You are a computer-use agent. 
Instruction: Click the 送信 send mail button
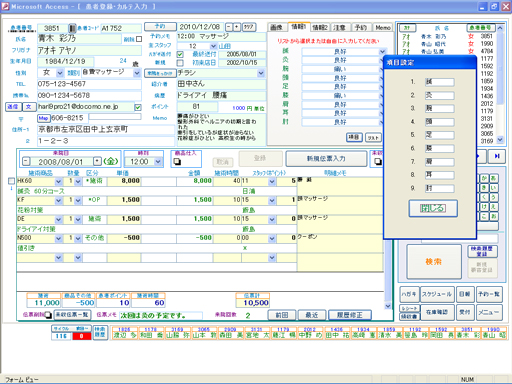click(13, 107)
